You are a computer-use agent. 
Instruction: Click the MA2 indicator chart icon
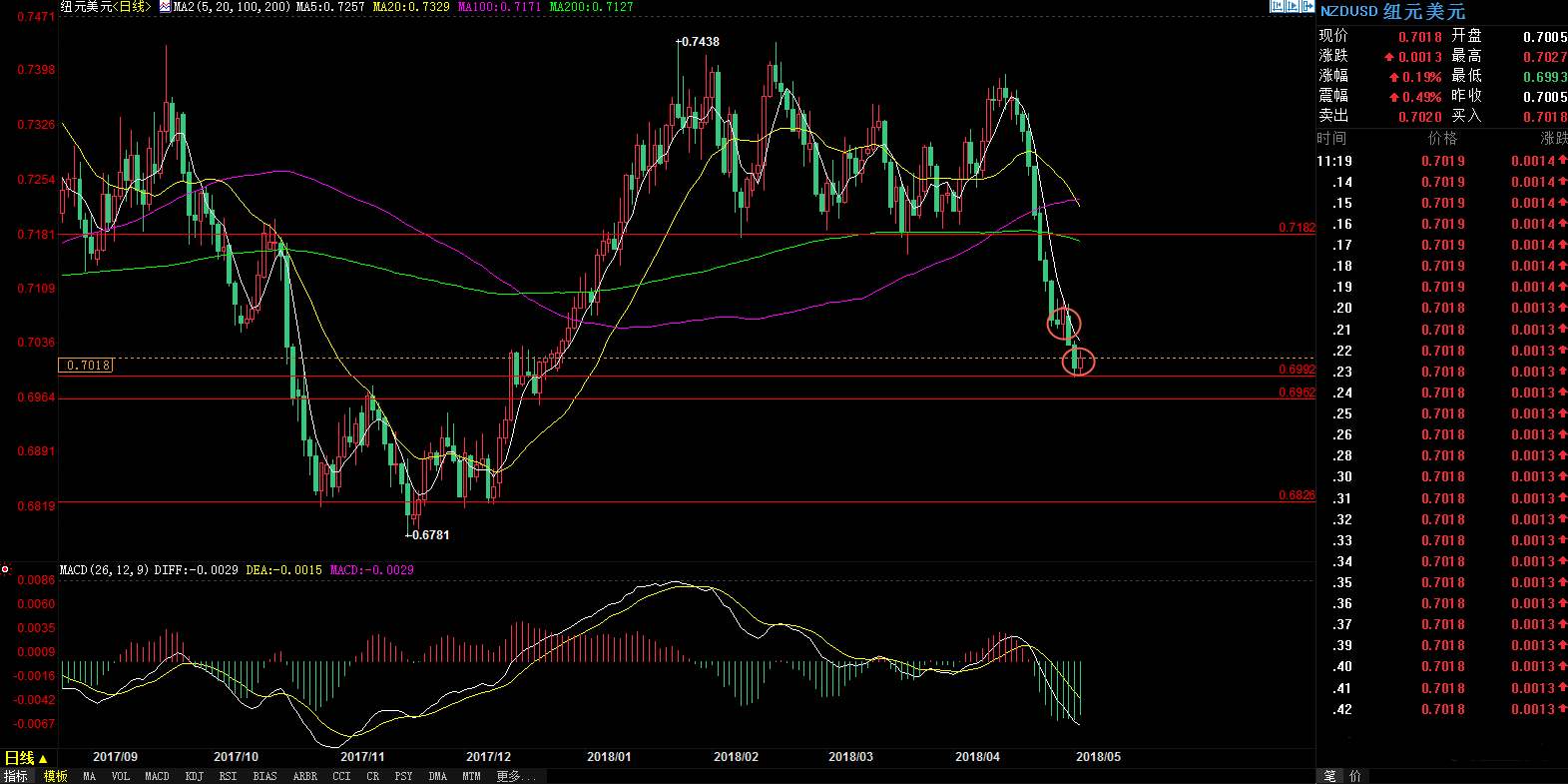tap(165, 7)
